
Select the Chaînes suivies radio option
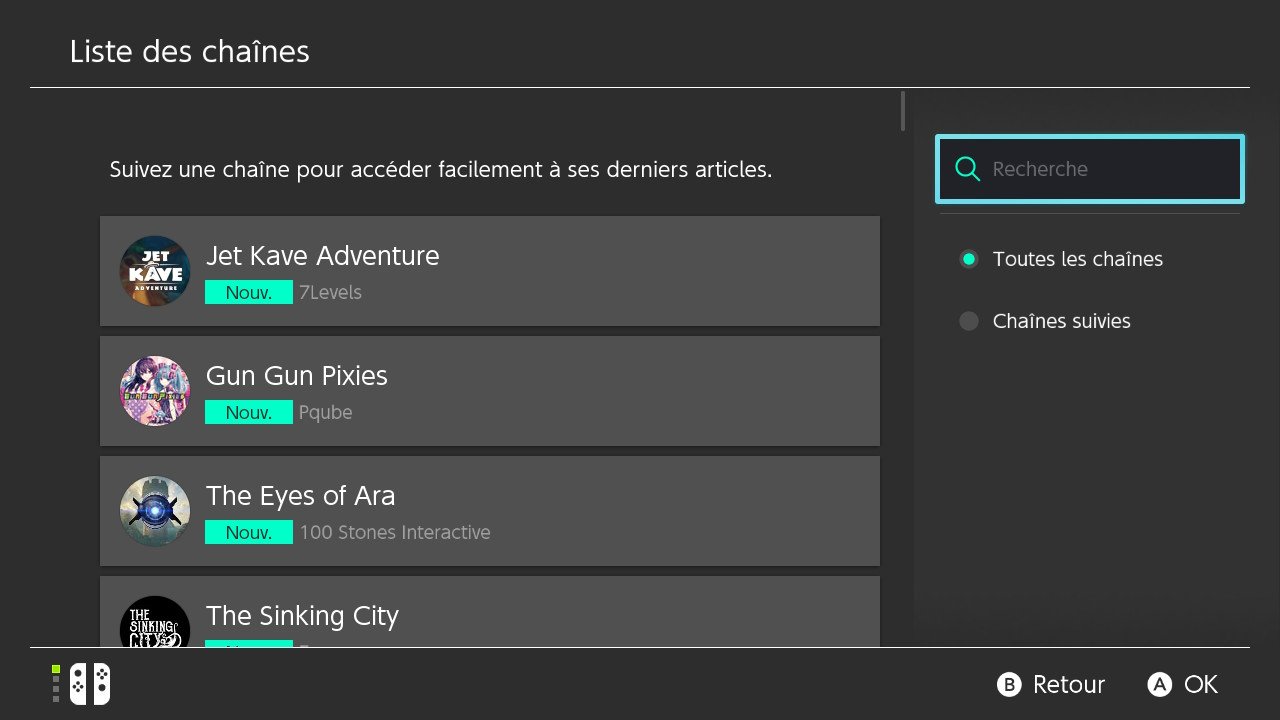pyautogui.click(x=1045, y=321)
